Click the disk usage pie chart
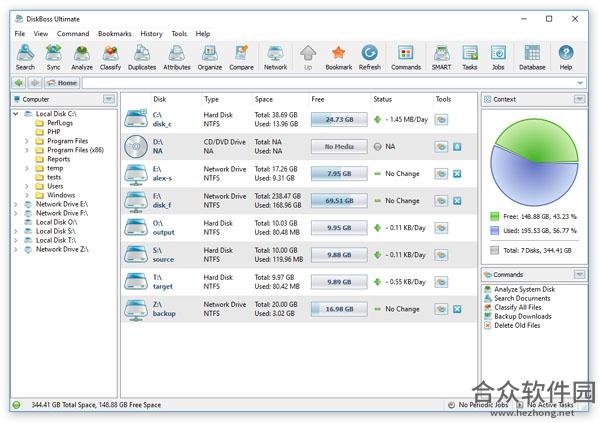 click(534, 162)
